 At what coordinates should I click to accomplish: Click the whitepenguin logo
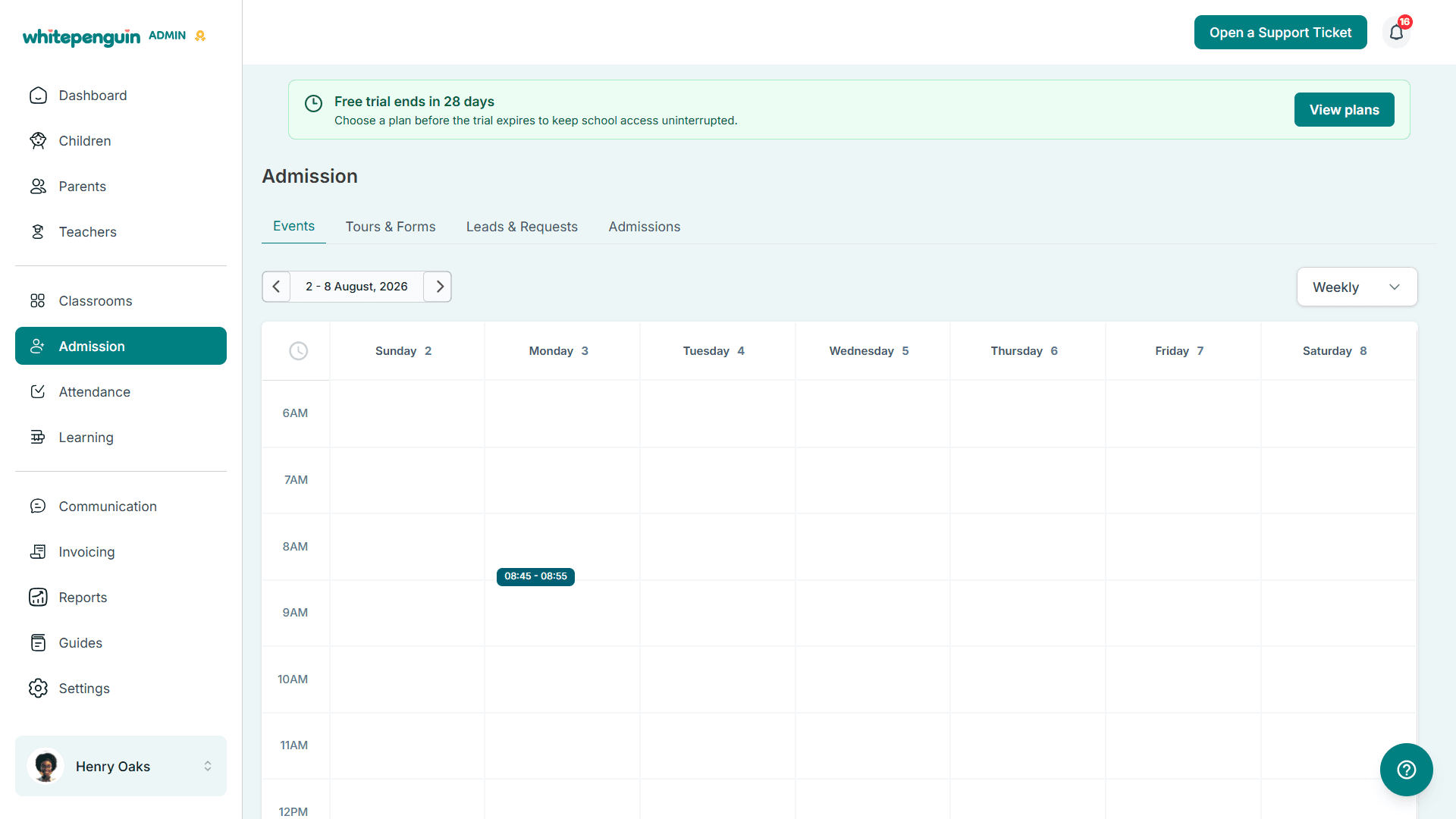pos(81,37)
